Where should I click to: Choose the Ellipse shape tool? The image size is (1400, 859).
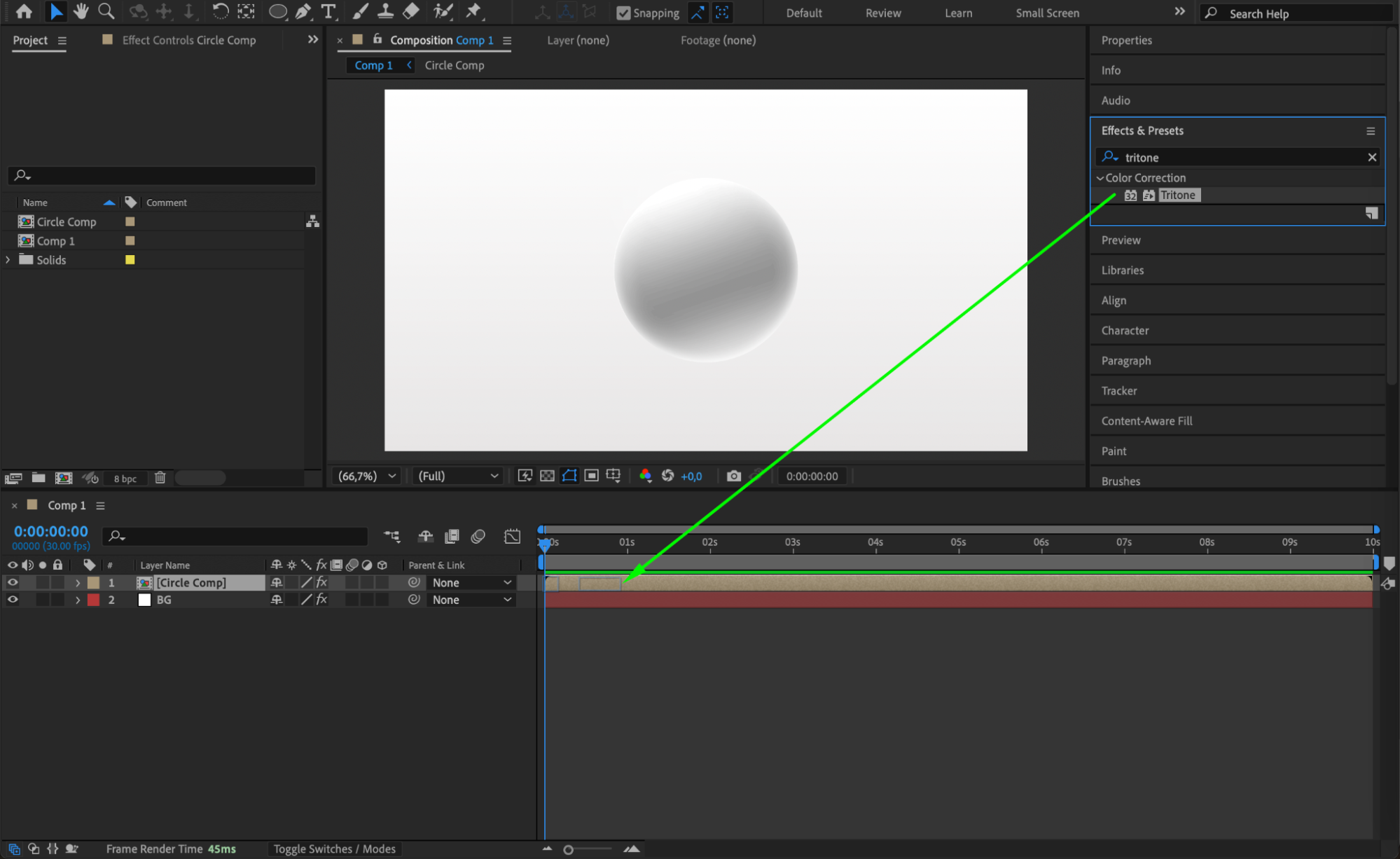(277, 11)
